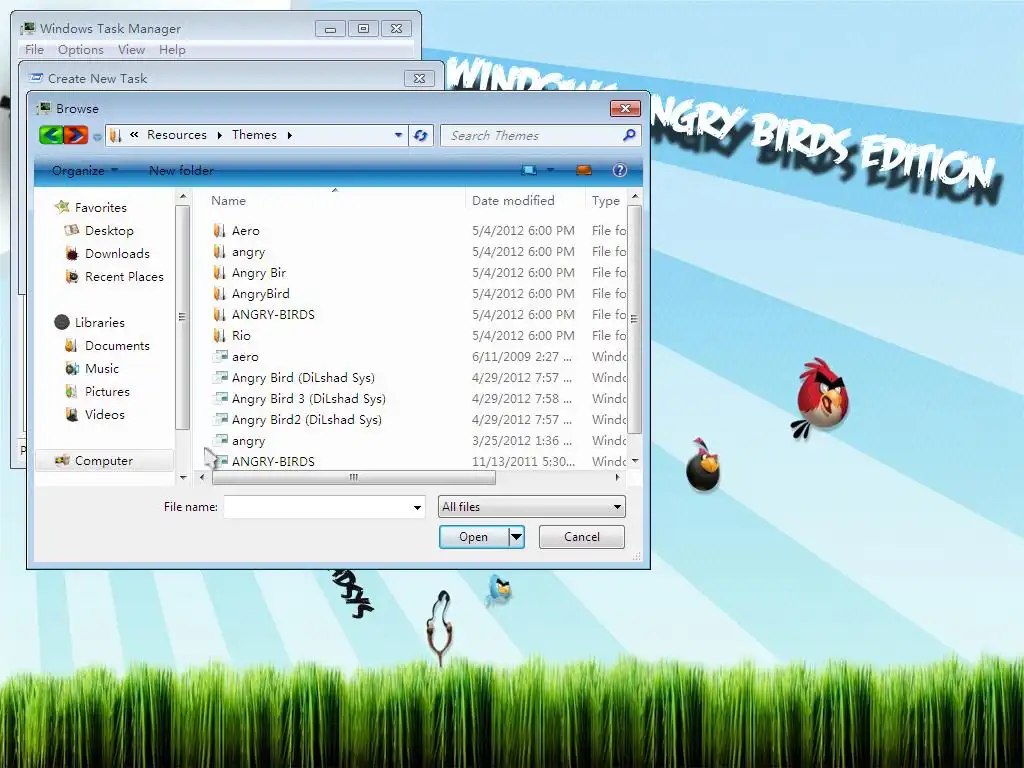Select Libraries in navigation pane
The height and width of the screenshot is (768, 1024).
pyautogui.click(x=99, y=323)
